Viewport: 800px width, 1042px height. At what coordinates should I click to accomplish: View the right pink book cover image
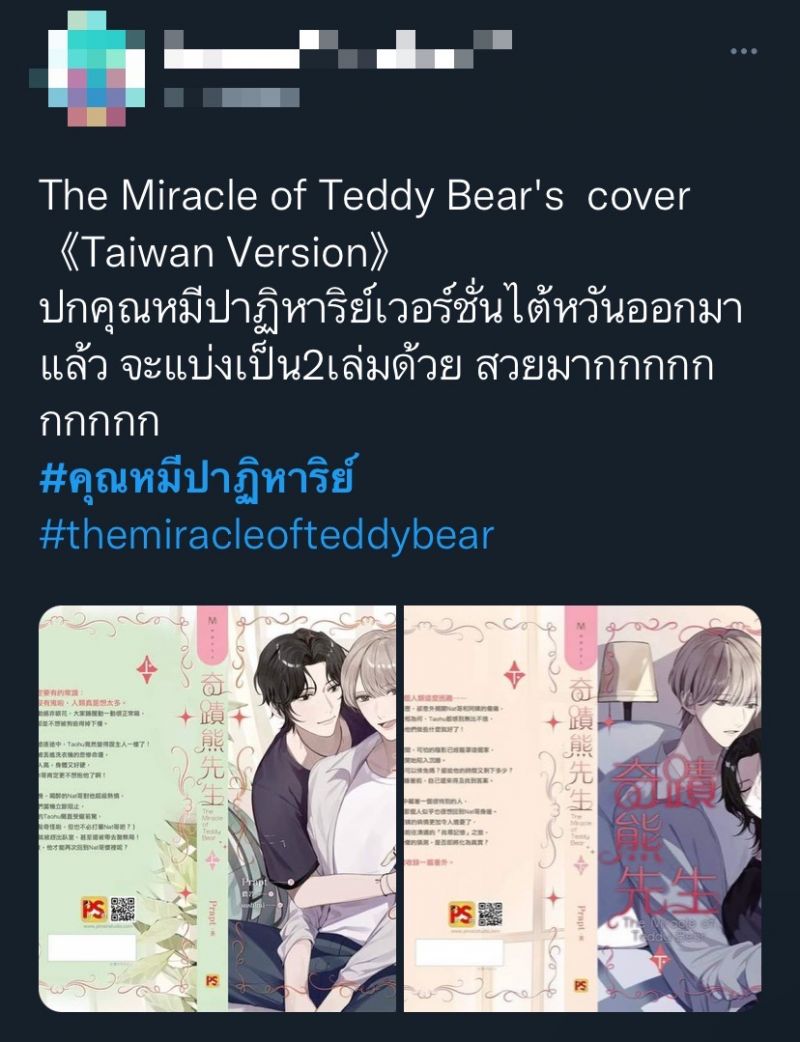(583, 808)
